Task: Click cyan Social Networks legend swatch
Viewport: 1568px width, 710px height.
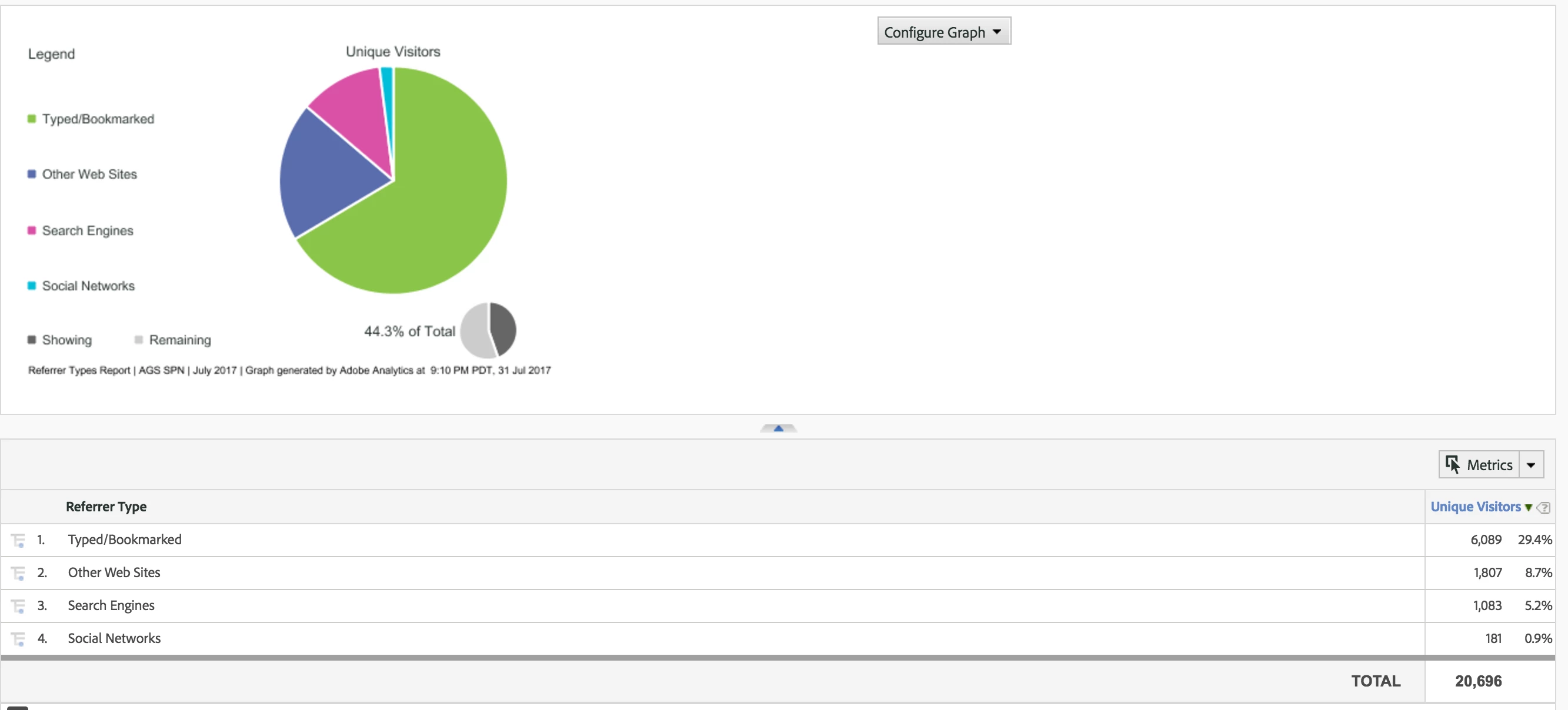Action: [x=32, y=286]
